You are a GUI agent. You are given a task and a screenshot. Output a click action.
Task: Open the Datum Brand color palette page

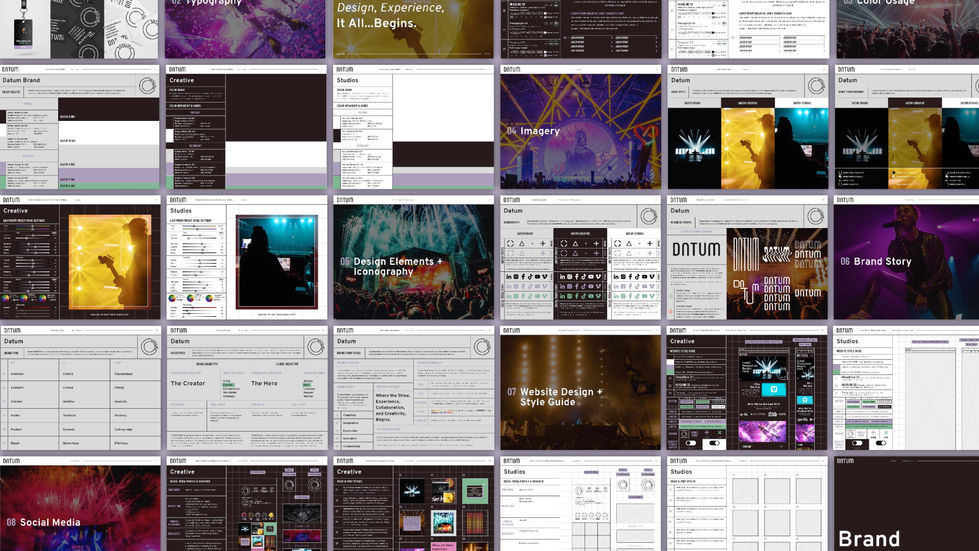(80, 127)
